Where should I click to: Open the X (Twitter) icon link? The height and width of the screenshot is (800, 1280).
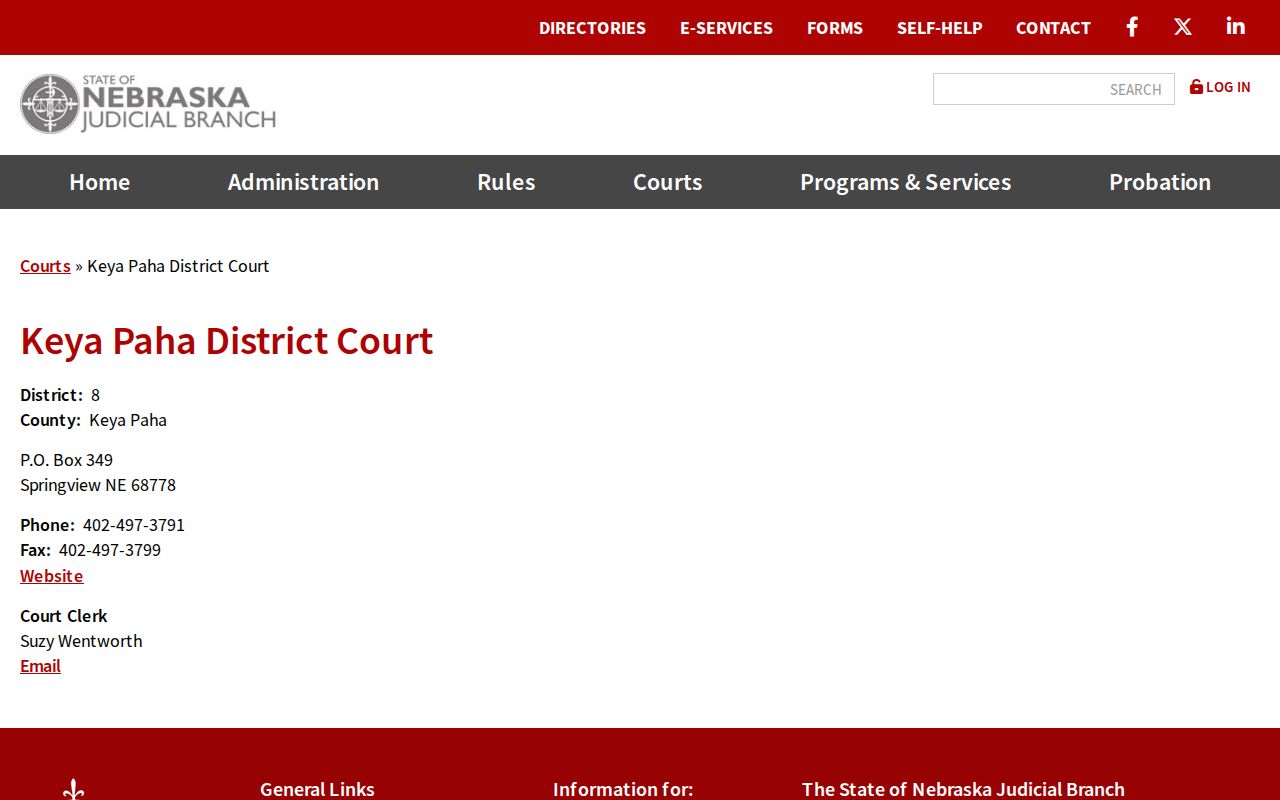1183,27
